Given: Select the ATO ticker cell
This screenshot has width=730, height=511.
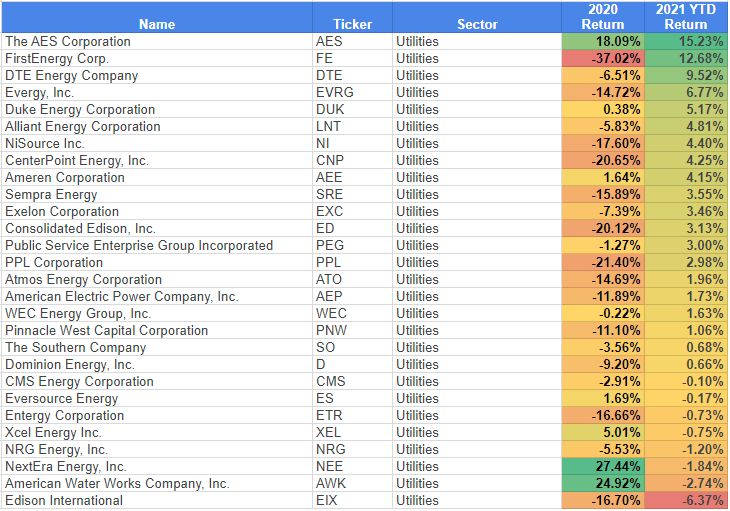Looking at the screenshot, I should (x=352, y=280).
